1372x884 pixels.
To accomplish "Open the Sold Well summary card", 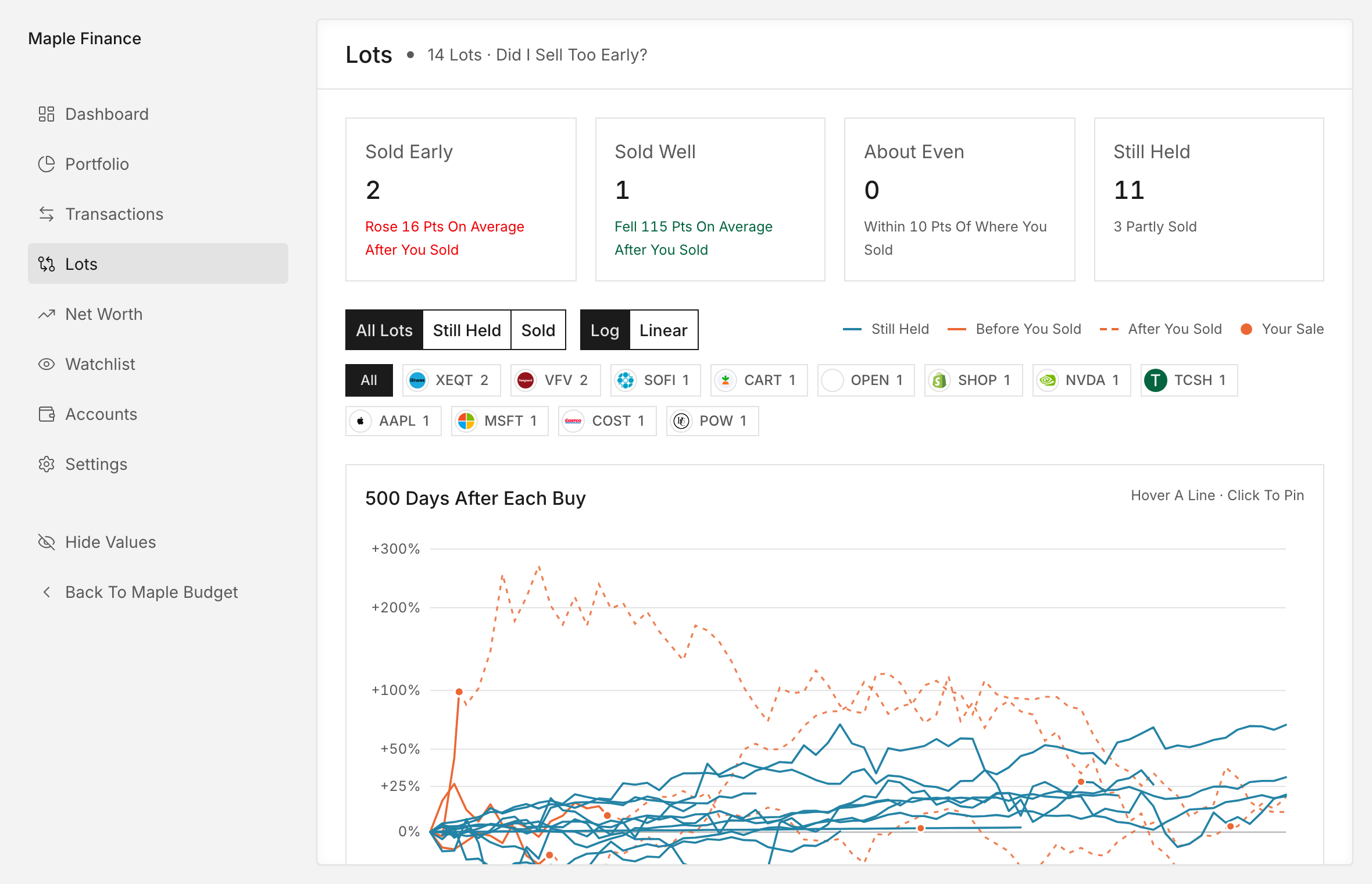I will [710, 199].
